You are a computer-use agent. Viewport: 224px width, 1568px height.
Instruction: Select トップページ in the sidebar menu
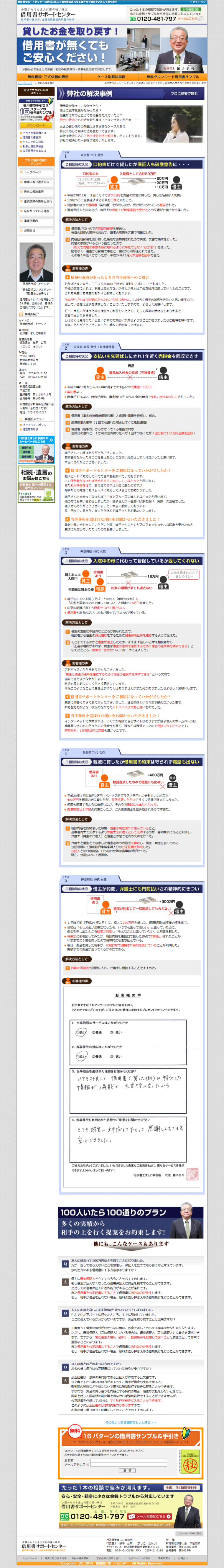click(36, 172)
